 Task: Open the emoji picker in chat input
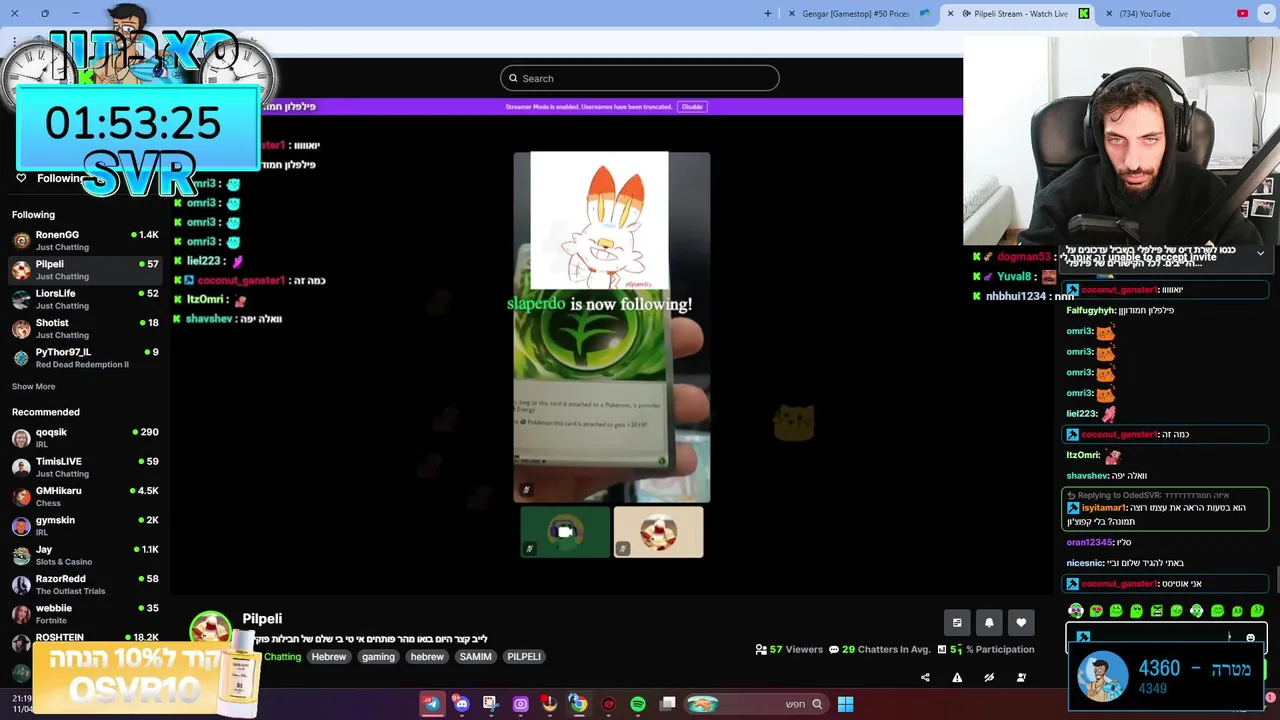tap(1250, 637)
